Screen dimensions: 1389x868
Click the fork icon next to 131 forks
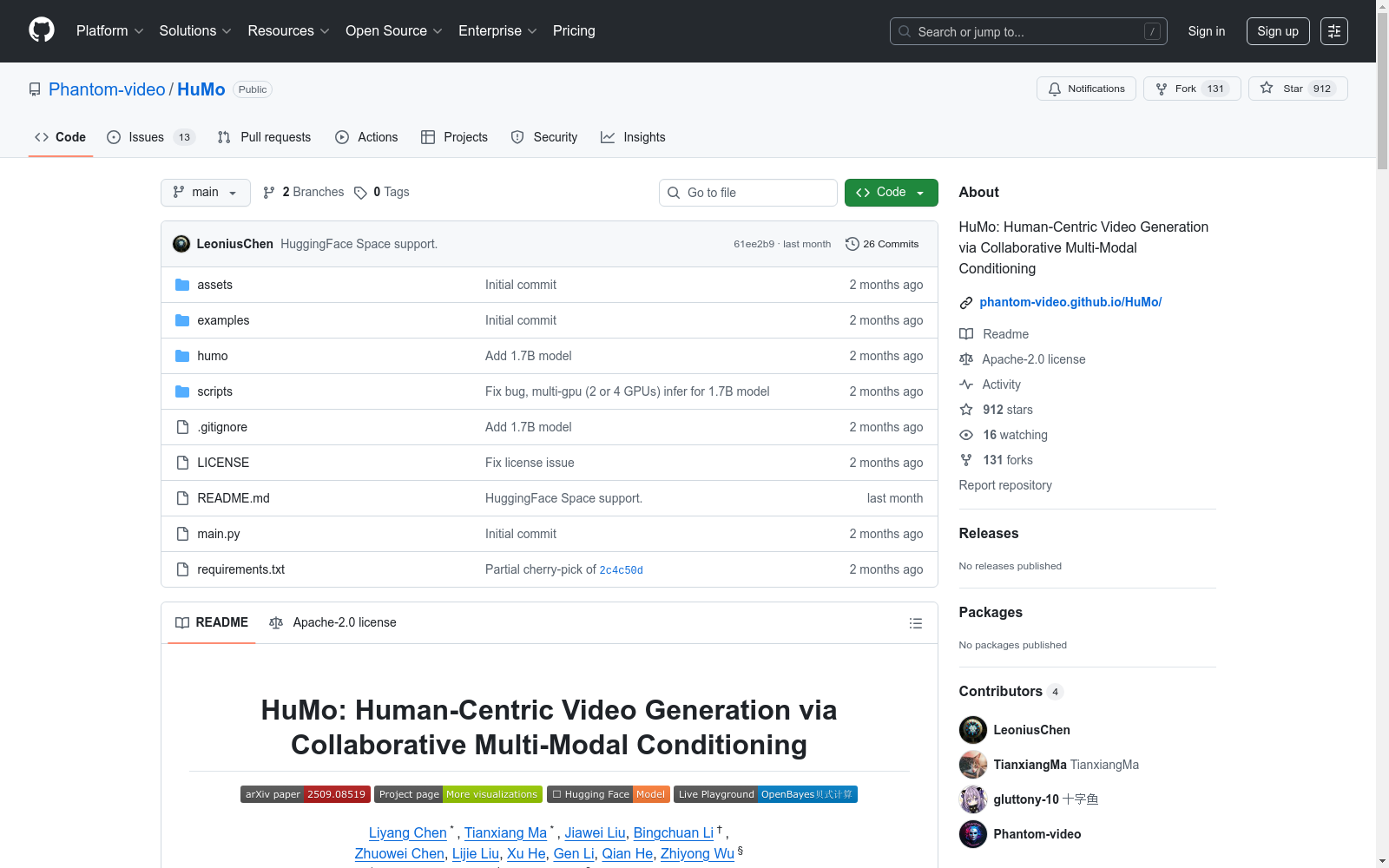pyautogui.click(x=966, y=460)
